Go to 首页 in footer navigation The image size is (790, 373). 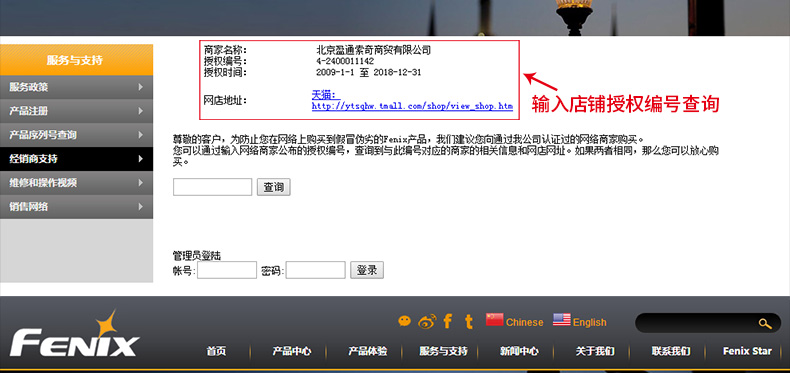pos(216,351)
